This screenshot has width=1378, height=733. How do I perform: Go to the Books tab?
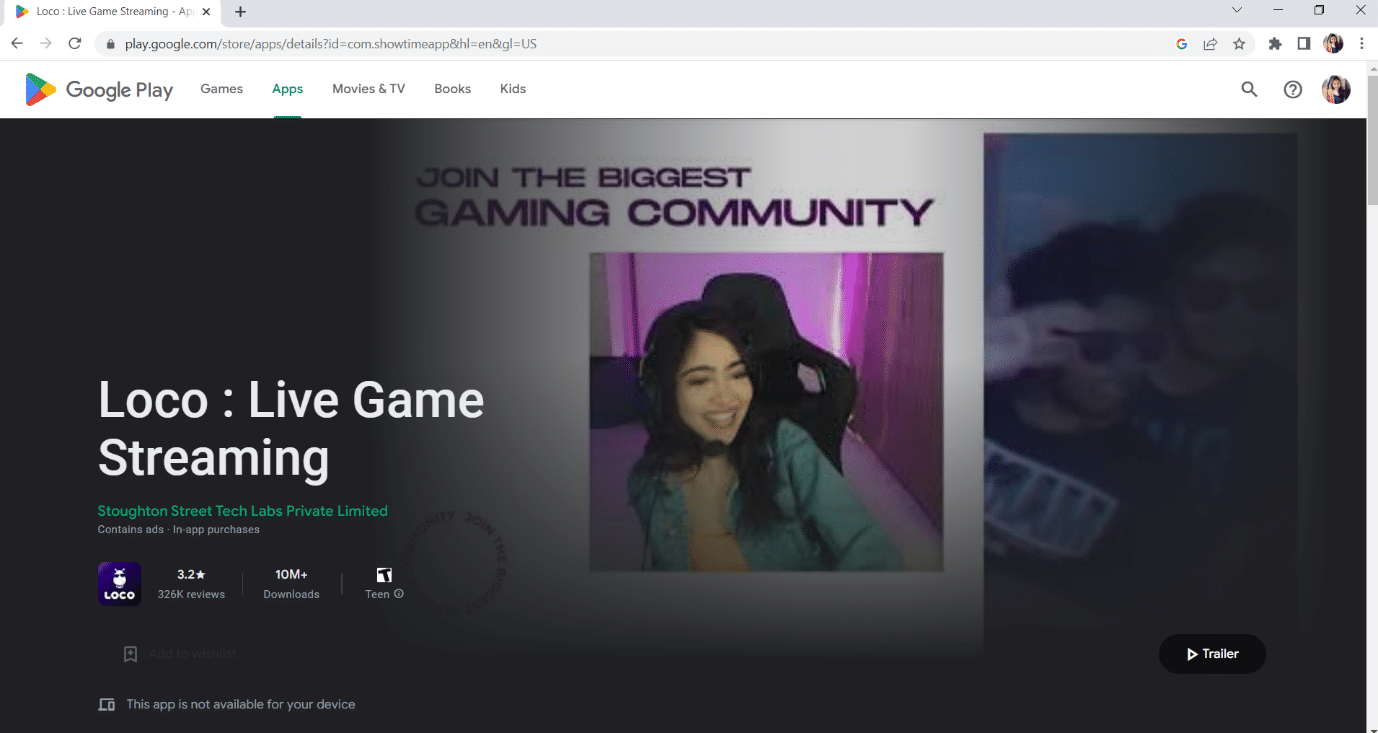(x=452, y=89)
